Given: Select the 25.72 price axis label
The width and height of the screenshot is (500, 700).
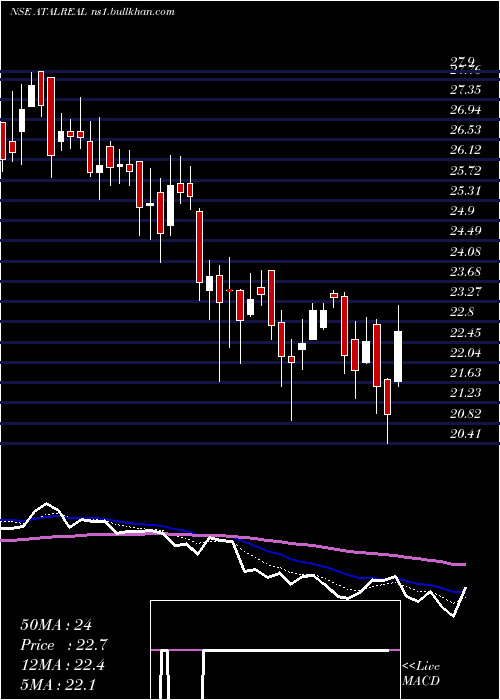Looking at the screenshot, I should 465,171.
